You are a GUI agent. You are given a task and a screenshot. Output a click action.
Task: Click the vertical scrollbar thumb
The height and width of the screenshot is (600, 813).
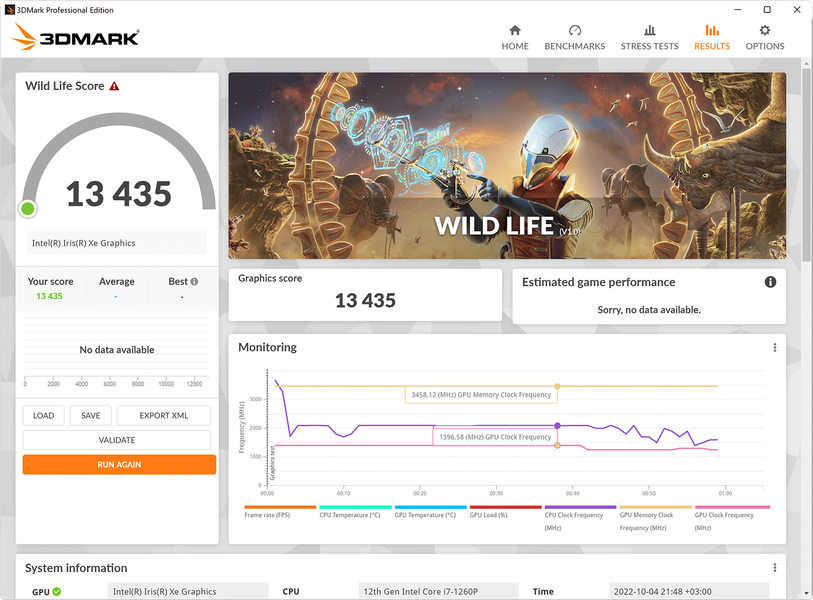(806, 166)
